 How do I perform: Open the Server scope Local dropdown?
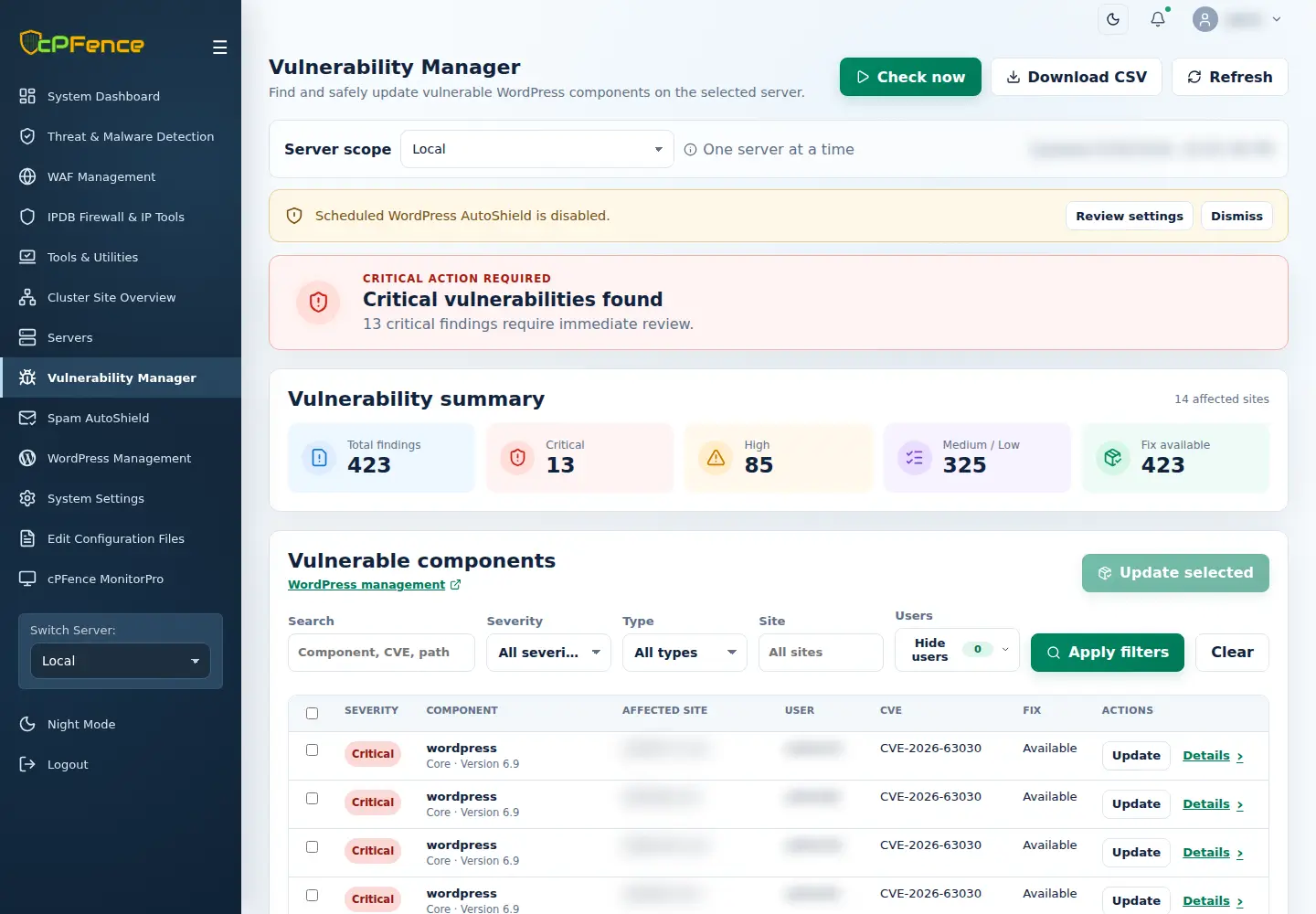(x=537, y=149)
